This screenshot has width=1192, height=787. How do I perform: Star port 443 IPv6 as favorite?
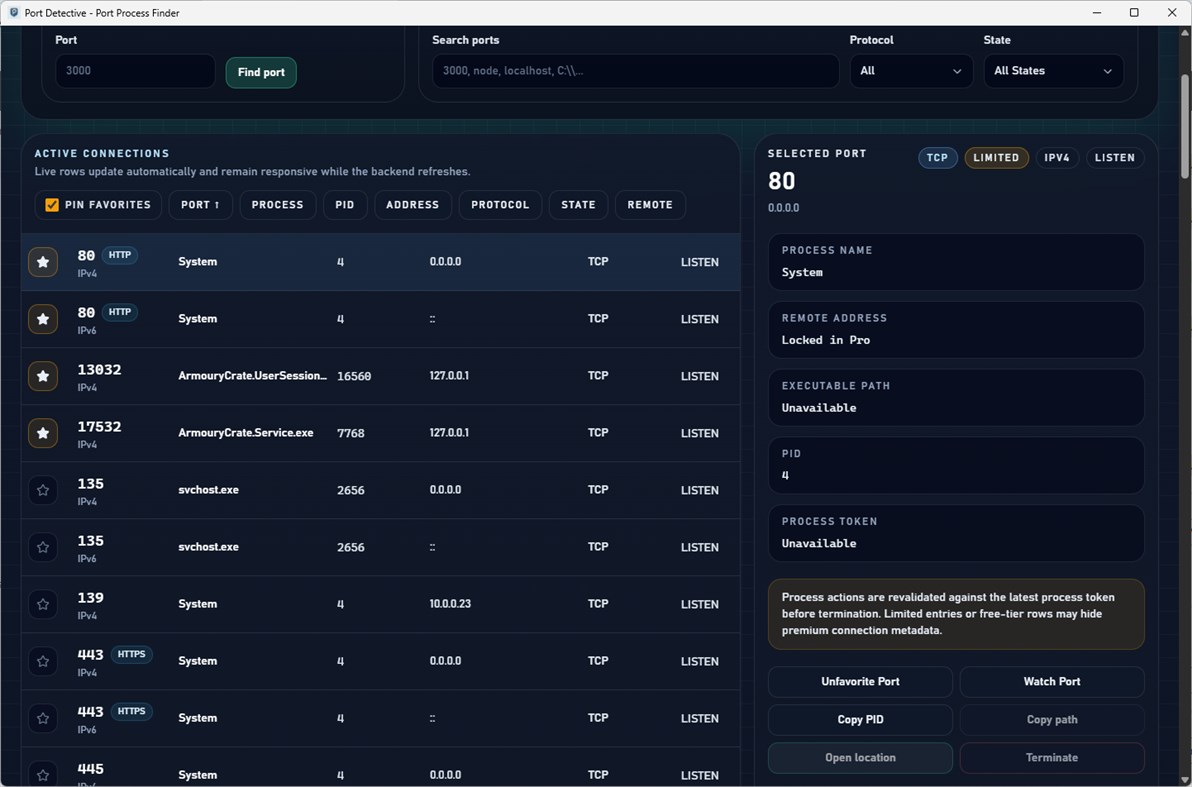43,718
